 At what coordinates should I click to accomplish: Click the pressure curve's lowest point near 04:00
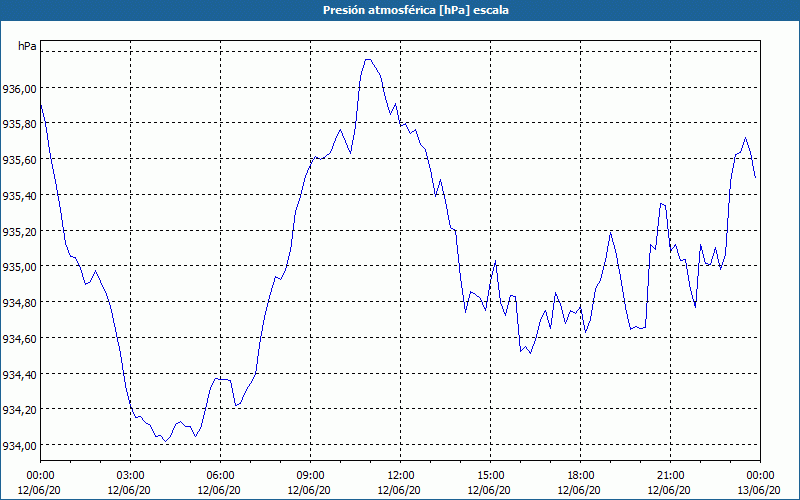(165, 441)
